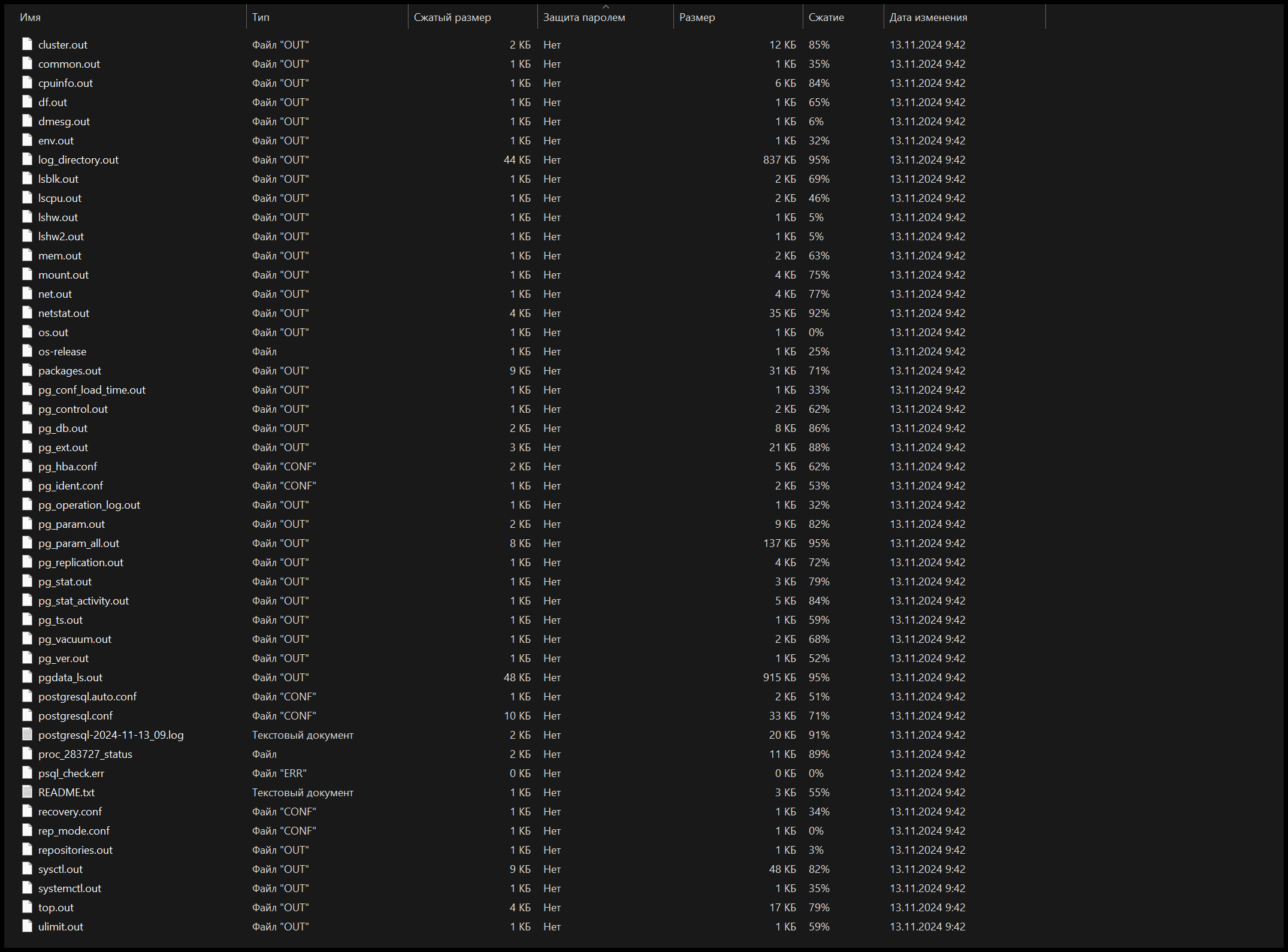
Task: Sort by the Имя column header
Action: [x=30, y=17]
